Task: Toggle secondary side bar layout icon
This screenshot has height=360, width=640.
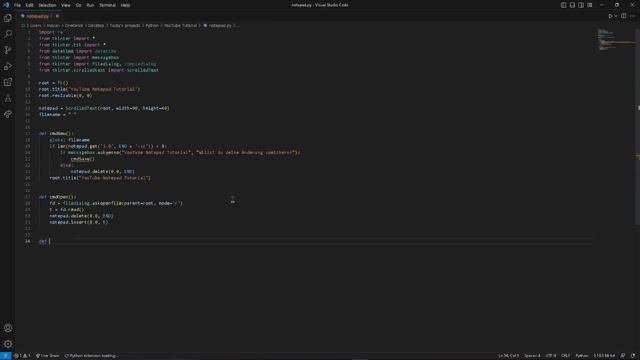Action: click(581, 5)
